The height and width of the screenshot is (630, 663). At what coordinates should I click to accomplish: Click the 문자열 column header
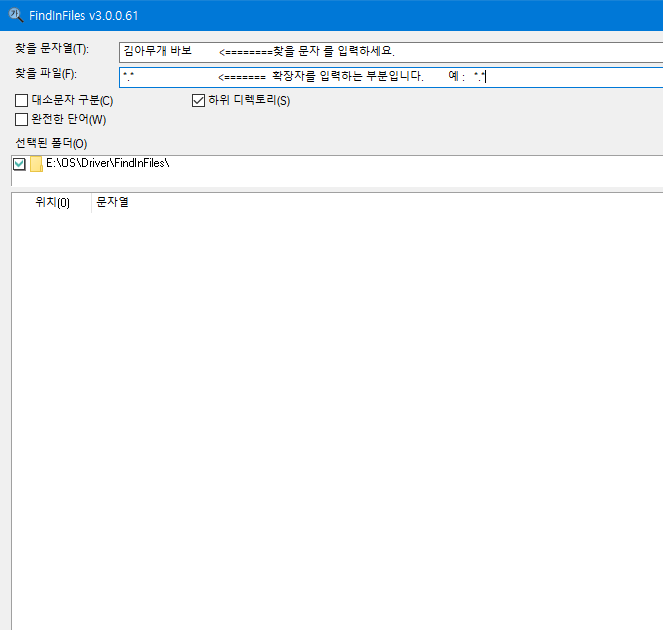(112, 203)
